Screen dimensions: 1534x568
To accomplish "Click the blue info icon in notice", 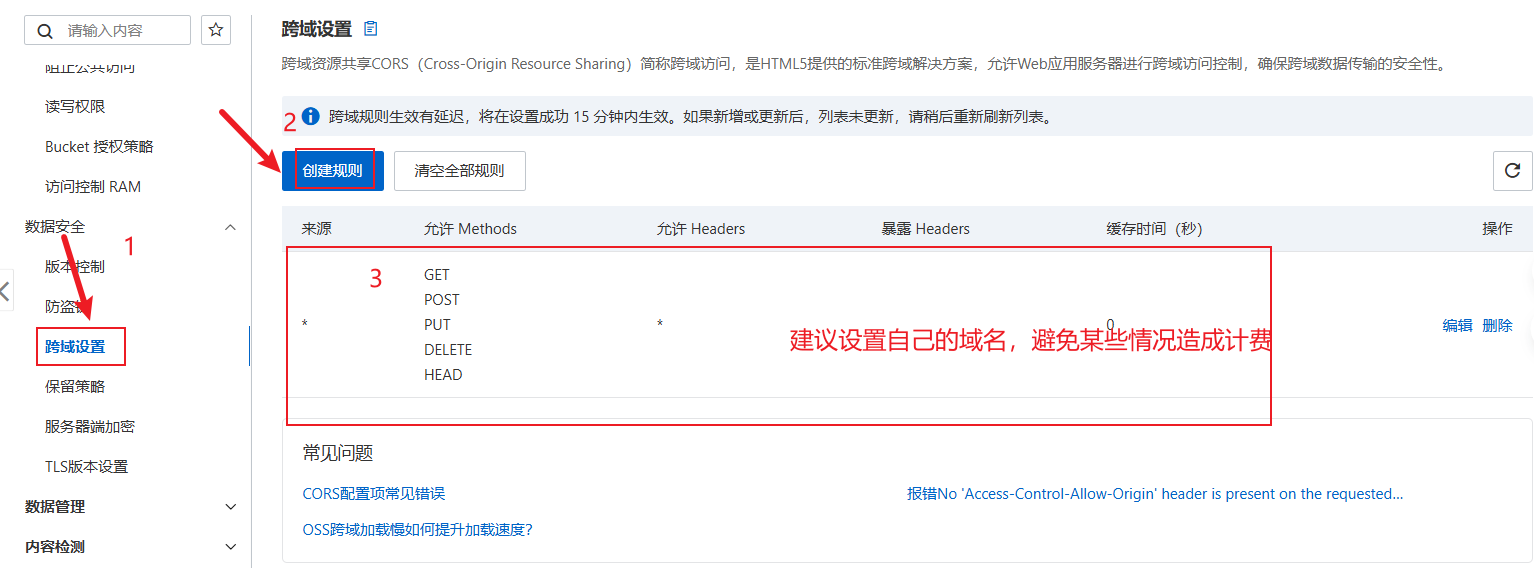I will coord(310,117).
